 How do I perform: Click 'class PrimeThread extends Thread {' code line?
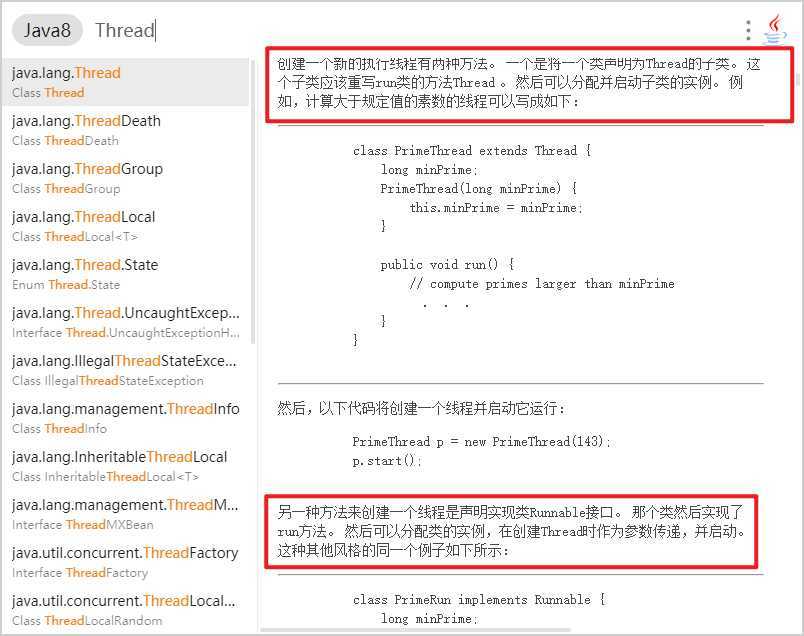[472, 151]
